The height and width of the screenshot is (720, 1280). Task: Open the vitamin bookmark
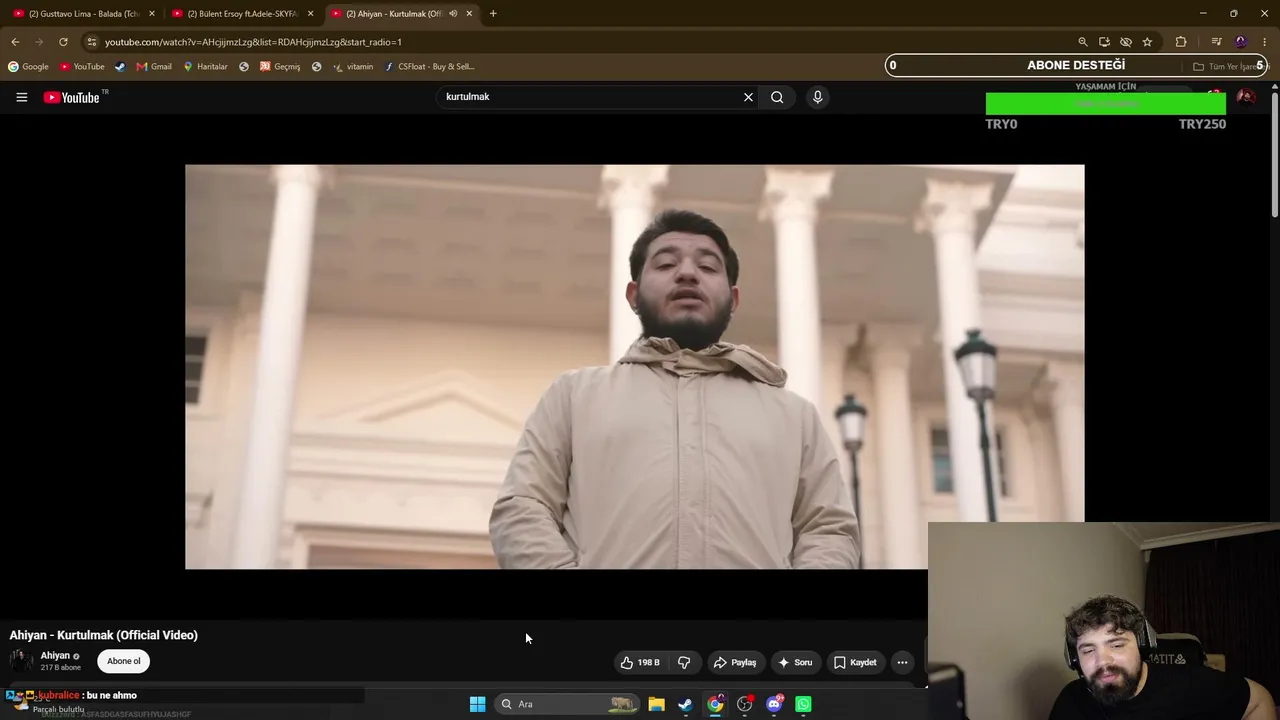[353, 67]
